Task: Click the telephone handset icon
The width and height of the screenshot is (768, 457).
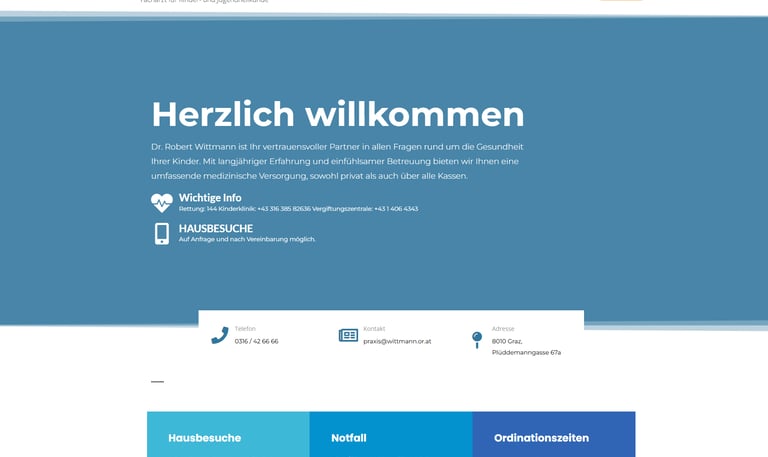Action: pyautogui.click(x=220, y=336)
